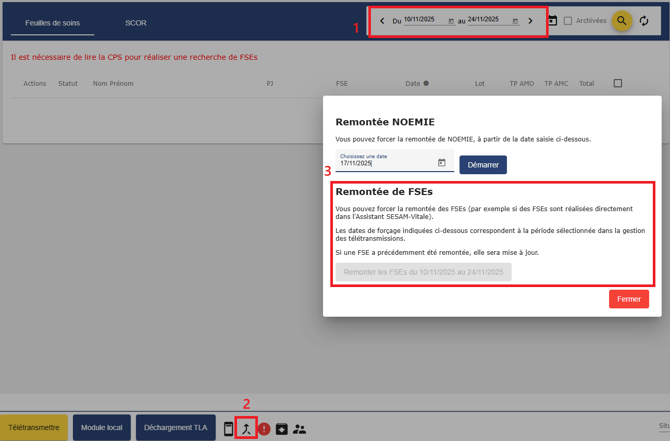Edit the end date field 24/11/2025
Viewport: 670px width, 441px height.
488,20
